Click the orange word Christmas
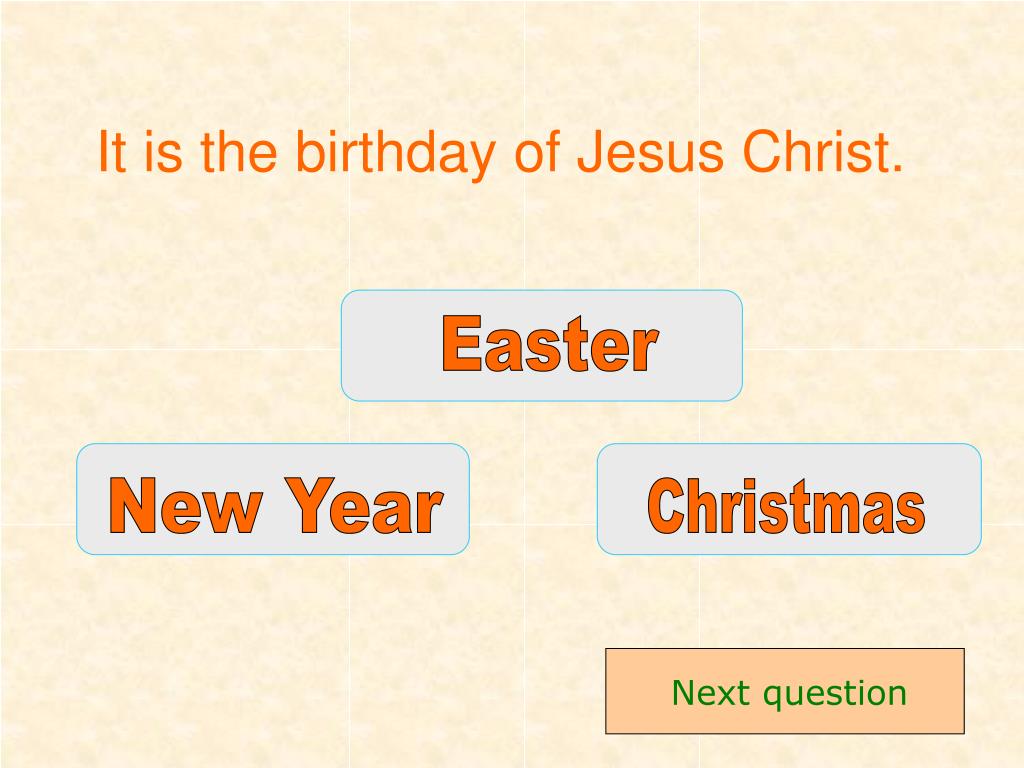 tap(786, 505)
